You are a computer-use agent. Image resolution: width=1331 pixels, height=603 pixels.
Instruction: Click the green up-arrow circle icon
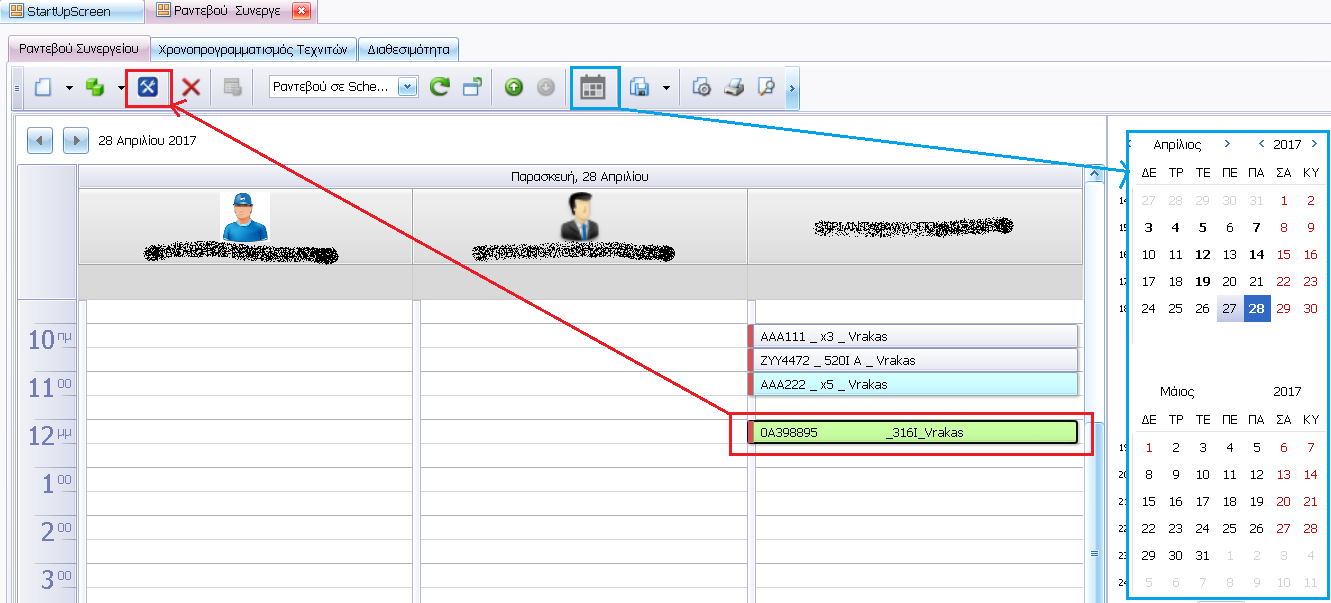[514, 88]
